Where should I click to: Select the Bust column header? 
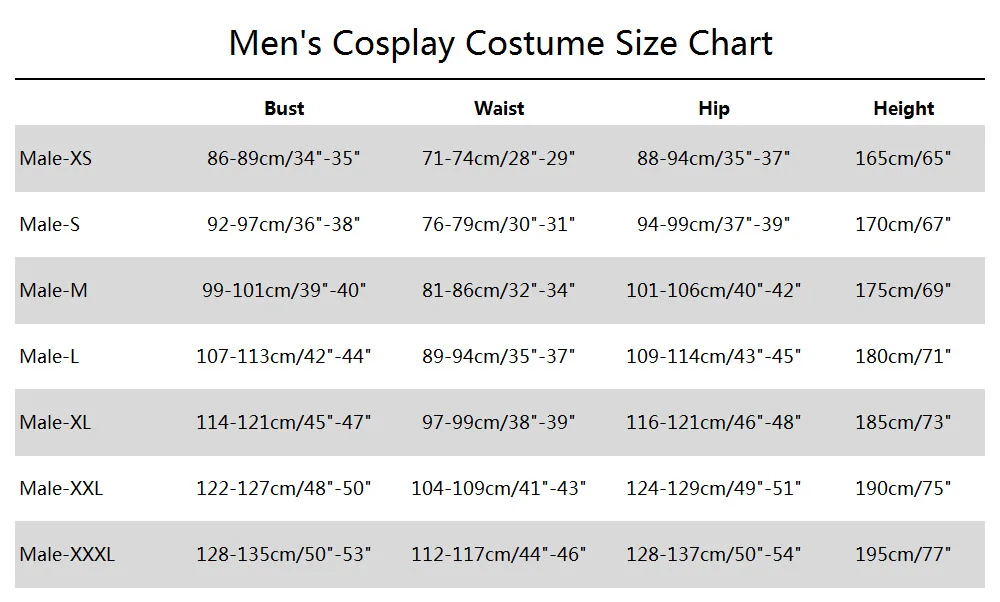point(284,108)
